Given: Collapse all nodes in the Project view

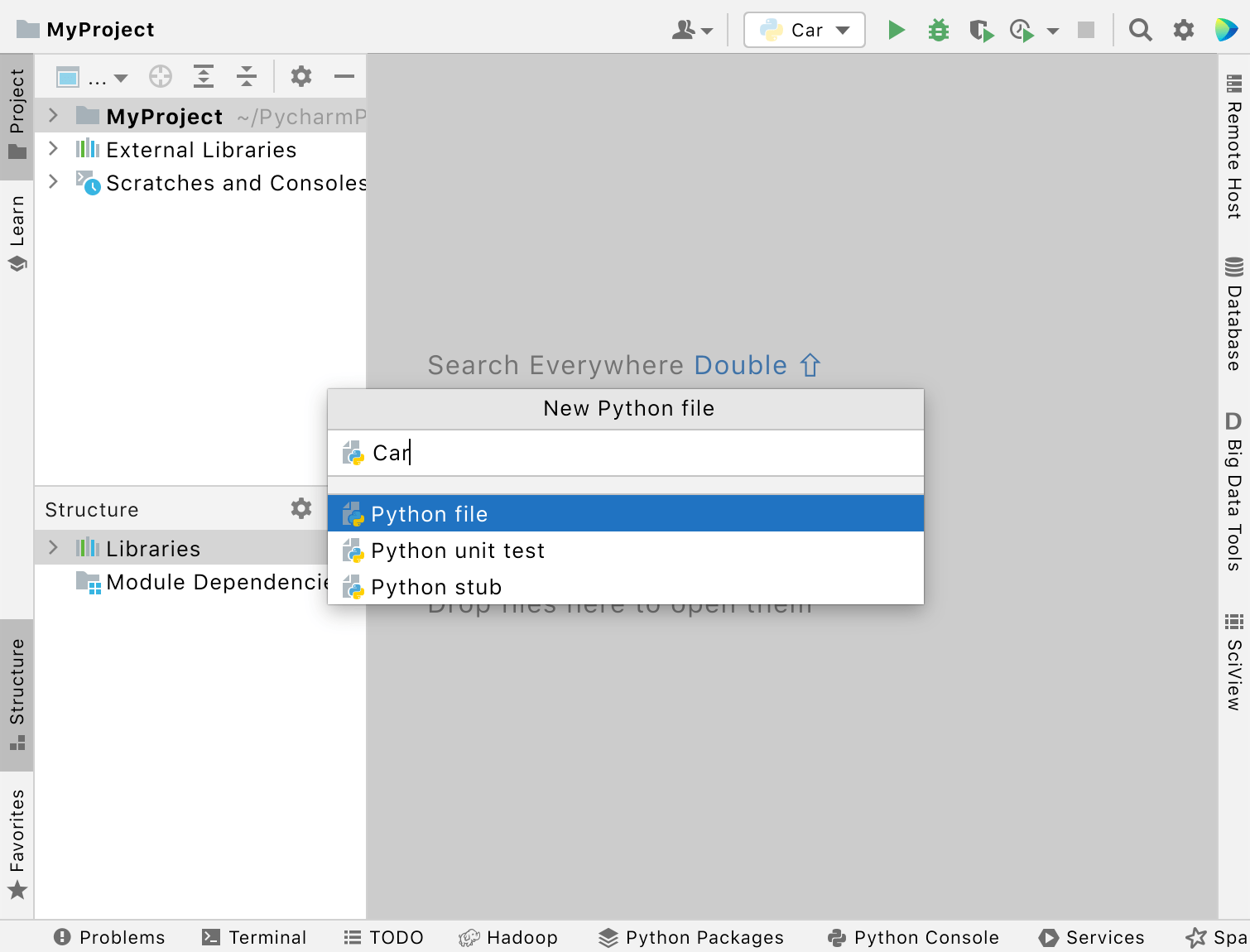Looking at the screenshot, I should 247,76.
